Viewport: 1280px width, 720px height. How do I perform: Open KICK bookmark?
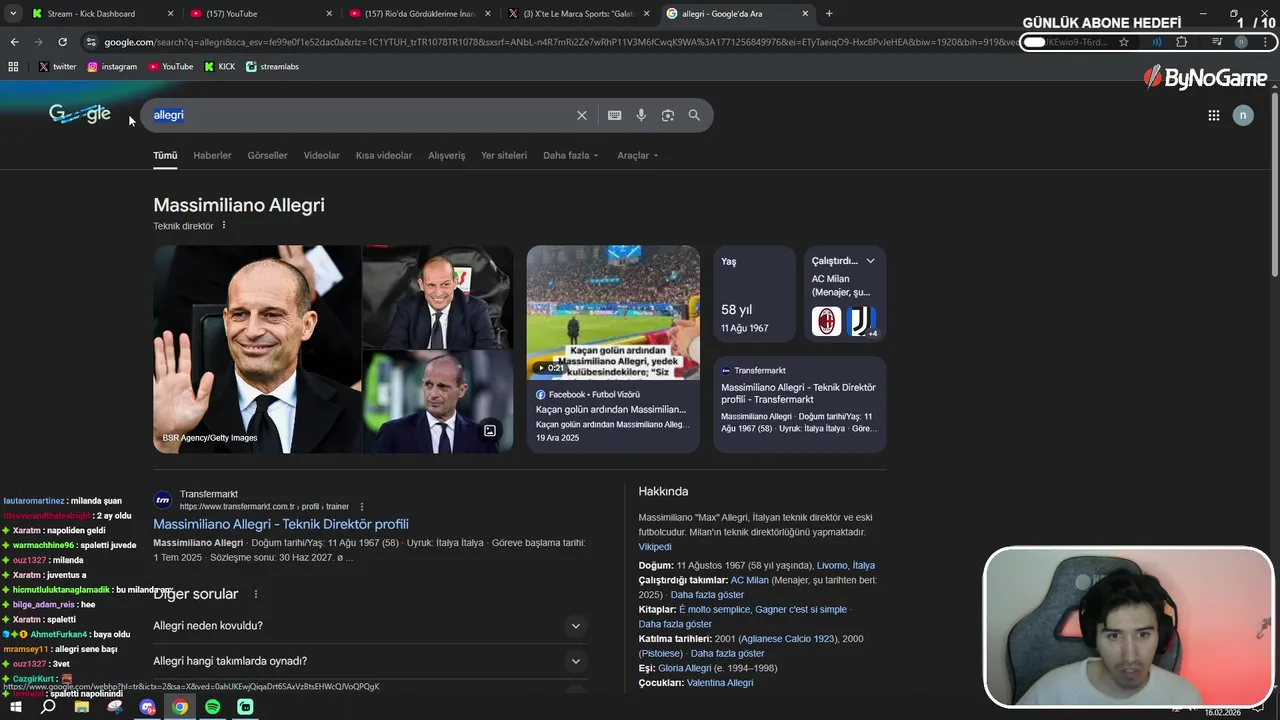(220, 66)
